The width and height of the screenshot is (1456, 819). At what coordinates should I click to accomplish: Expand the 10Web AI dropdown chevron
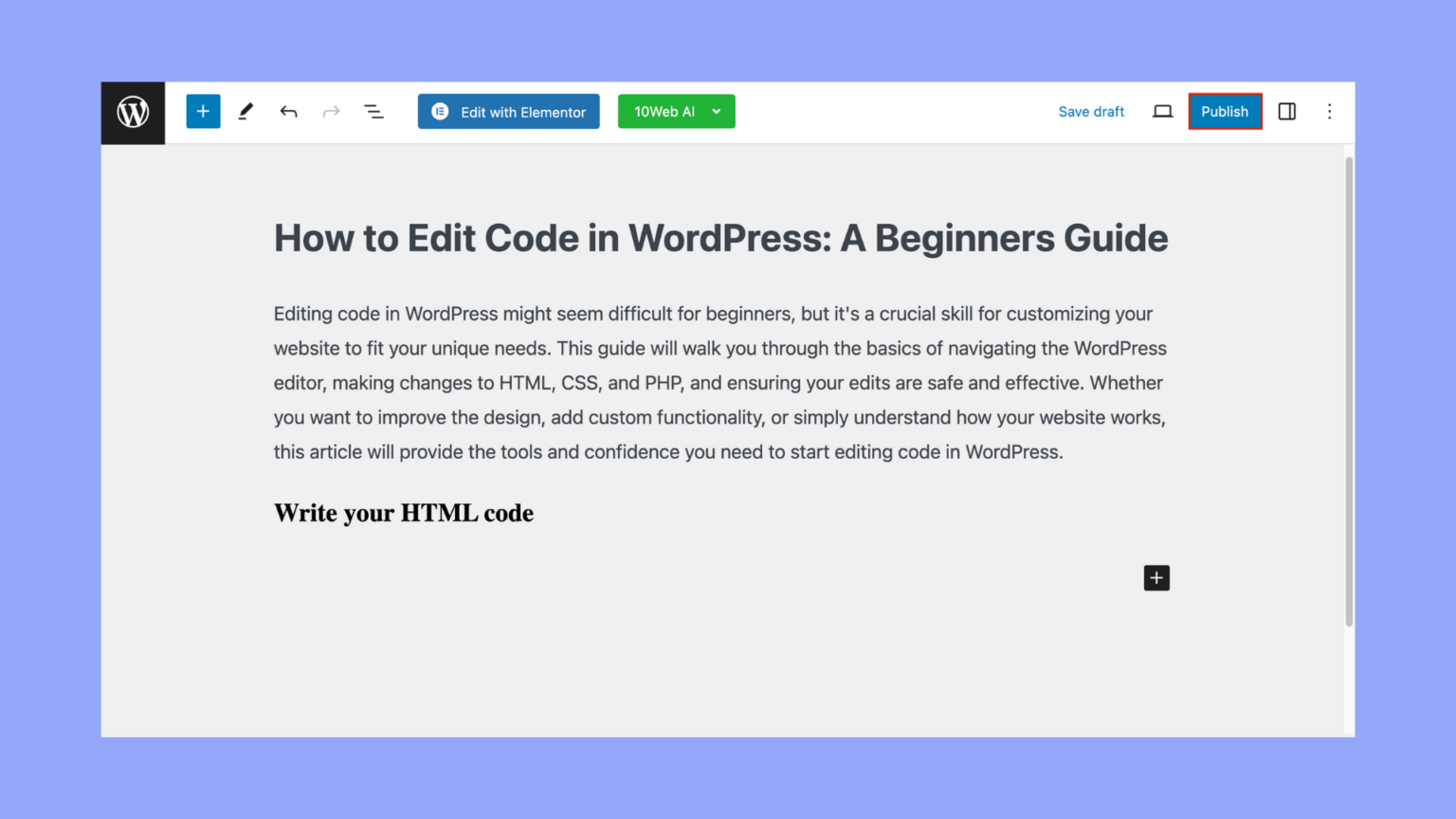[x=716, y=111]
